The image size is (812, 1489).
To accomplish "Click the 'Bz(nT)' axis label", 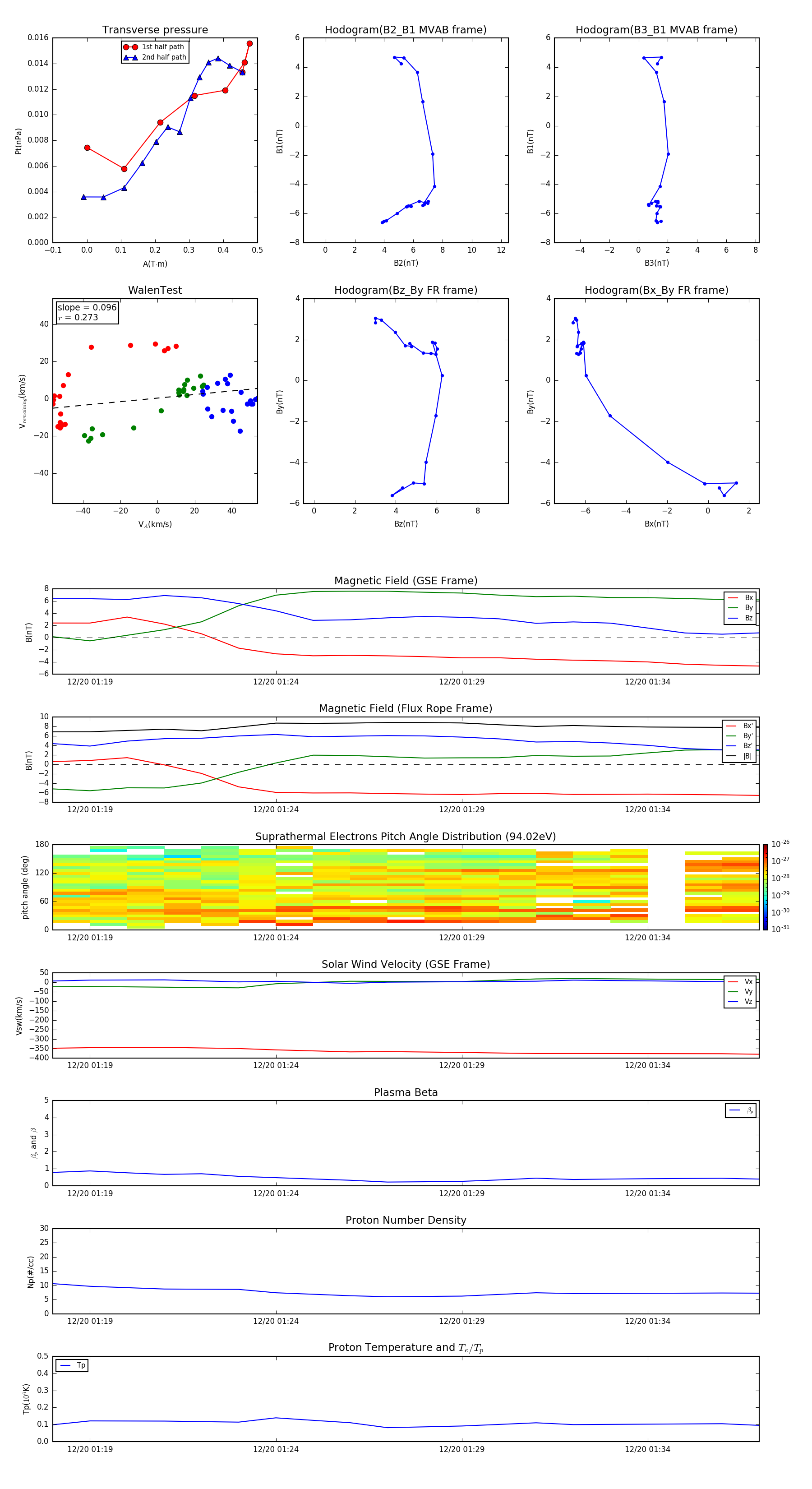I will (x=406, y=524).
